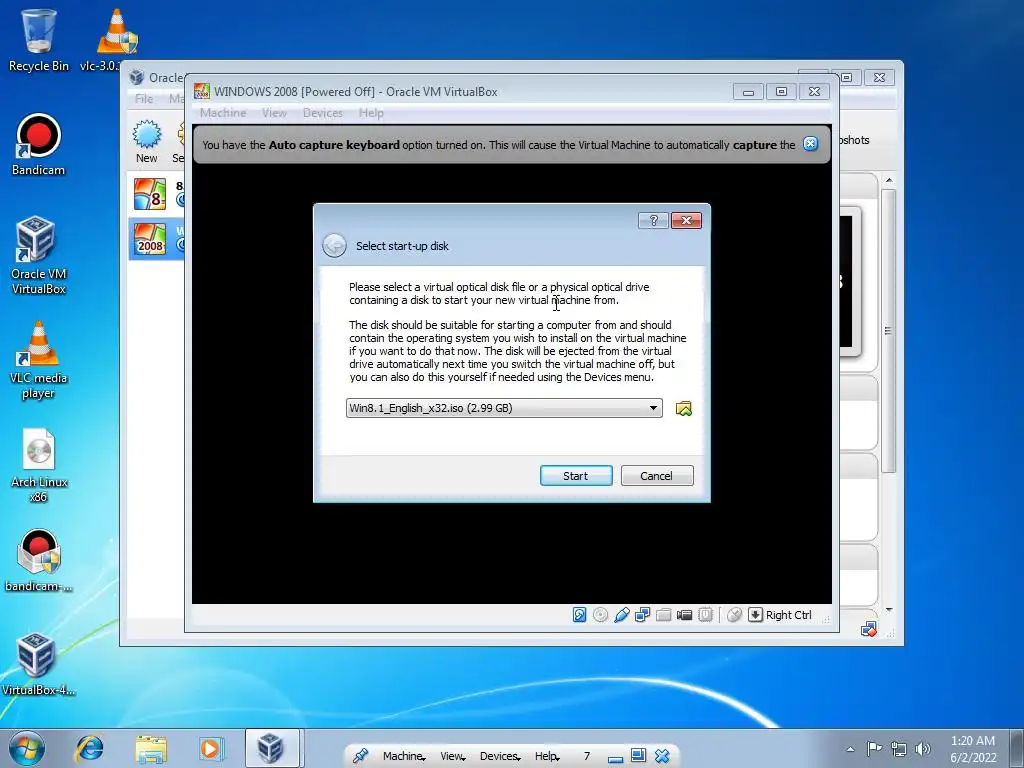Open the Recycle Bin desktop icon
The height and width of the screenshot is (768, 1024).
tap(39, 40)
